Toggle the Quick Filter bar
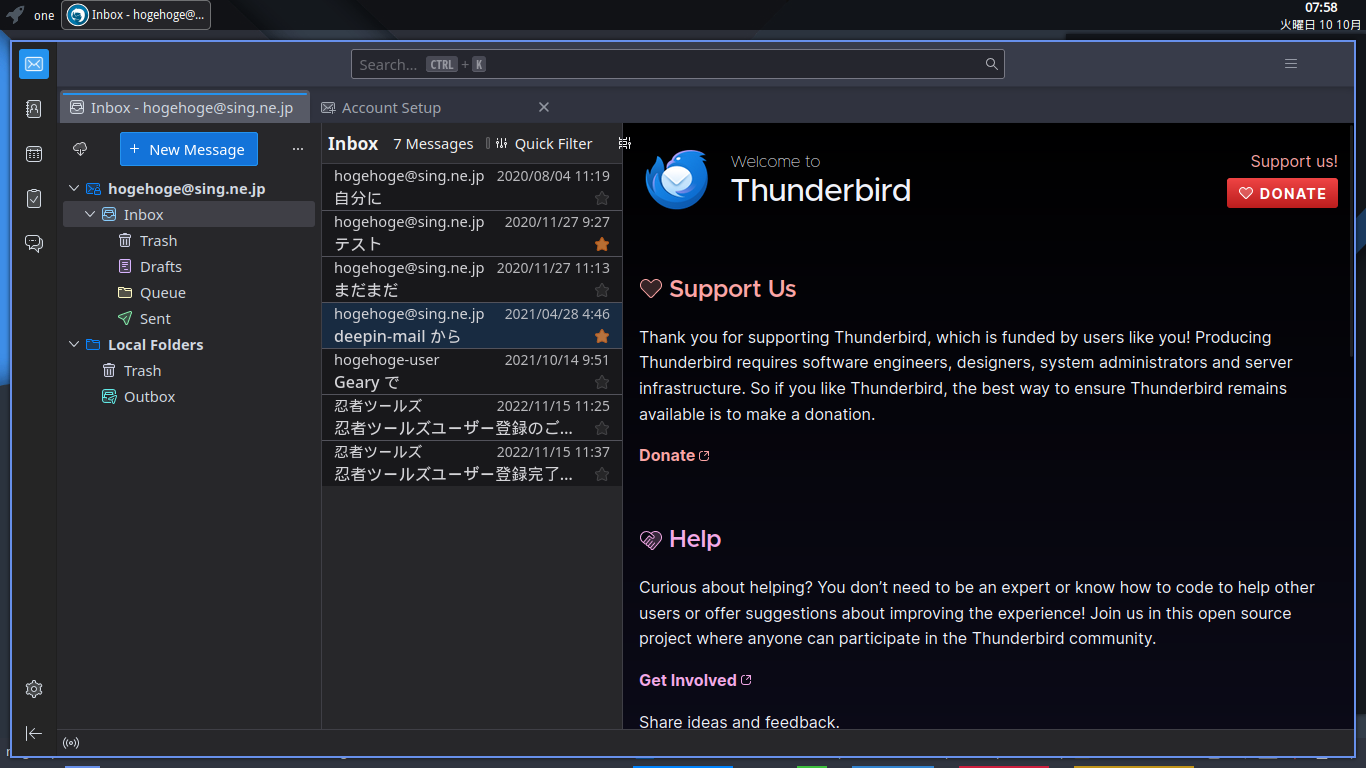The image size is (1366, 768). (x=543, y=143)
